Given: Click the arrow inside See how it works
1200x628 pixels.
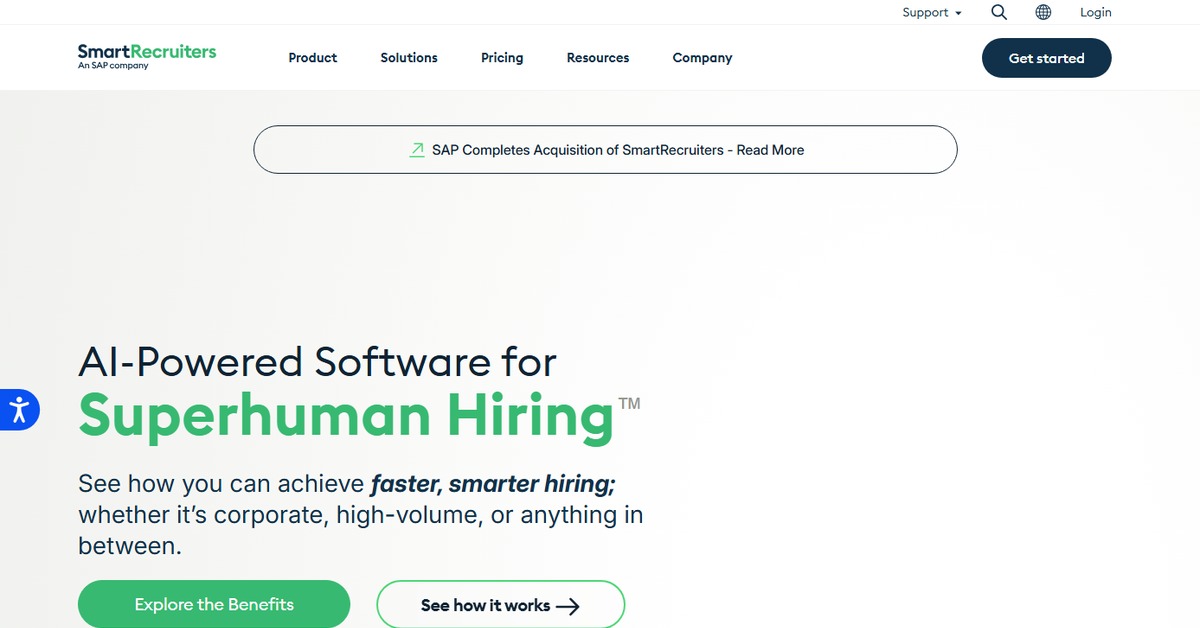Looking at the screenshot, I should (568, 606).
